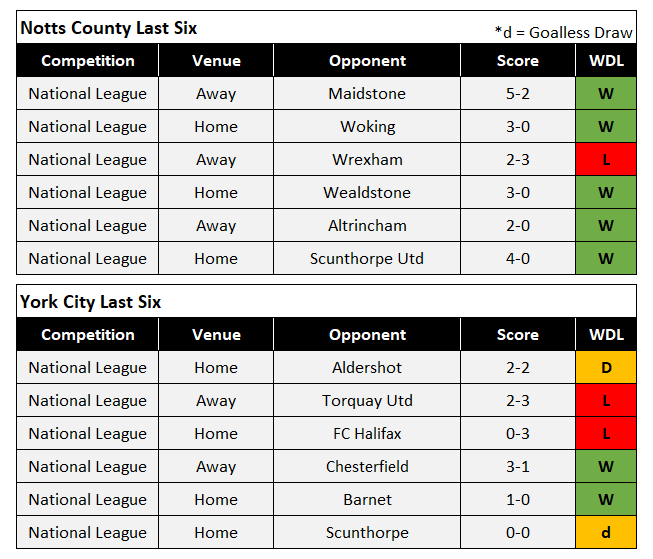Click the green W cell for Barnet

[606, 500]
